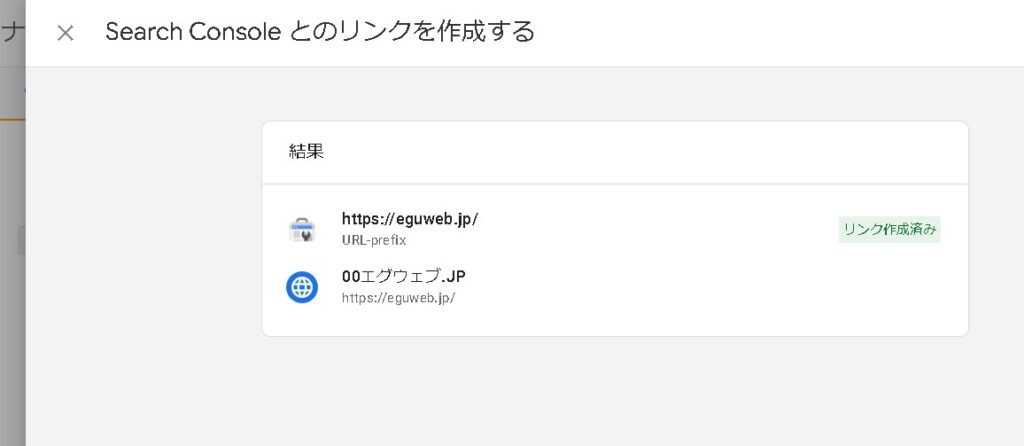Click the URL-prefix property type label
The width and height of the screenshot is (1024, 446).
pyautogui.click(x=373, y=240)
